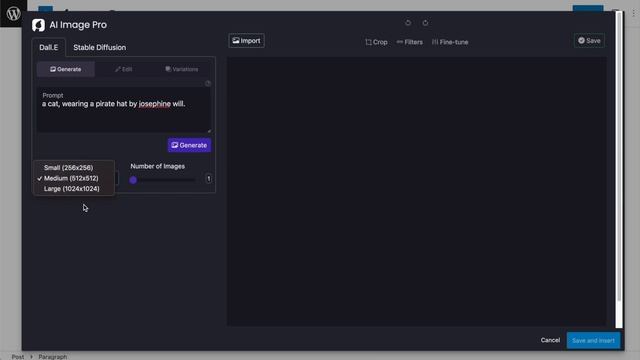Choose Small (256x256) size option

(74, 168)
